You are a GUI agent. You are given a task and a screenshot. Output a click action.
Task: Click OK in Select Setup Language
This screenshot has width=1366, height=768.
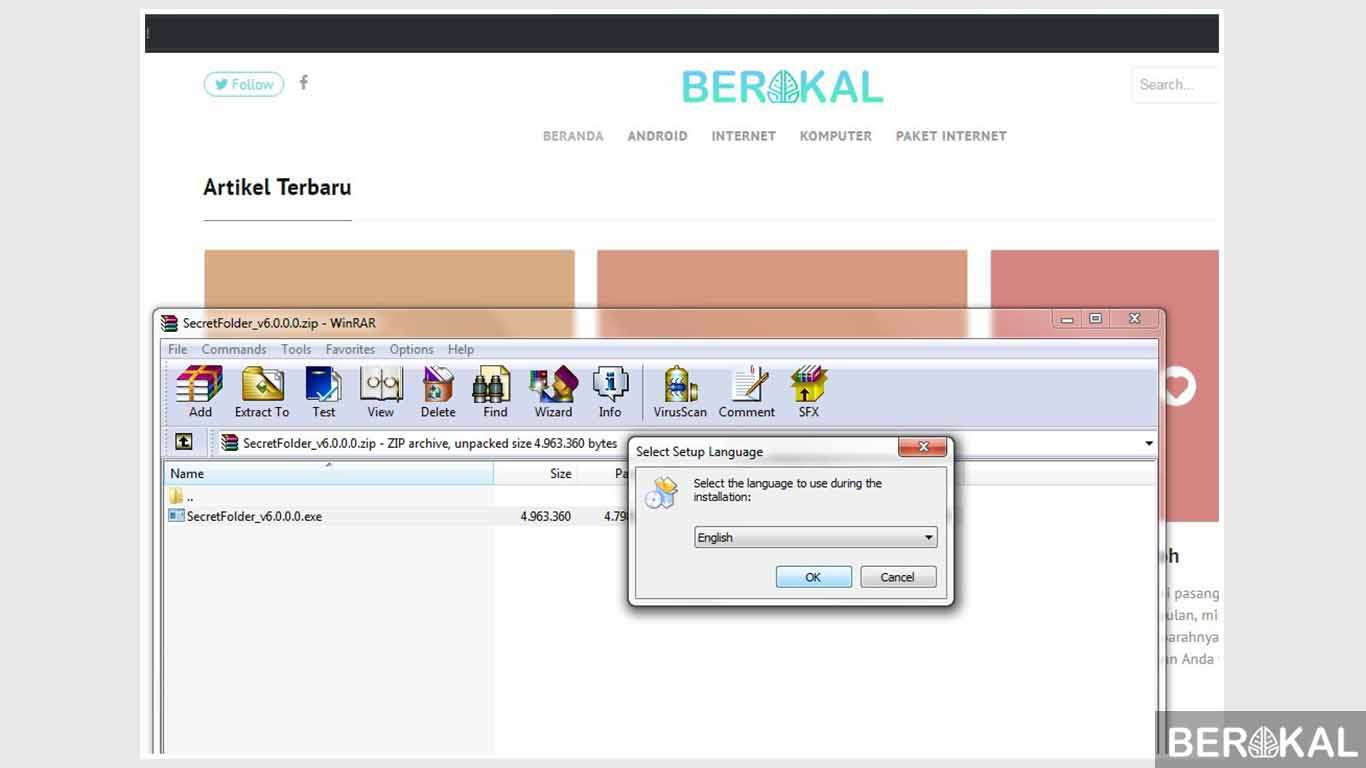[813, 577]
